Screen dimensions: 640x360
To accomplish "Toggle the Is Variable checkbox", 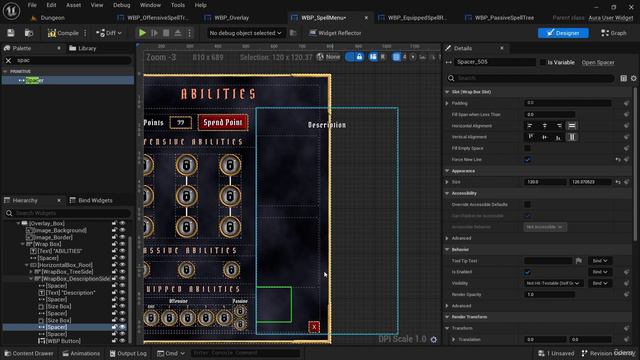I will [x=543, y=62].
